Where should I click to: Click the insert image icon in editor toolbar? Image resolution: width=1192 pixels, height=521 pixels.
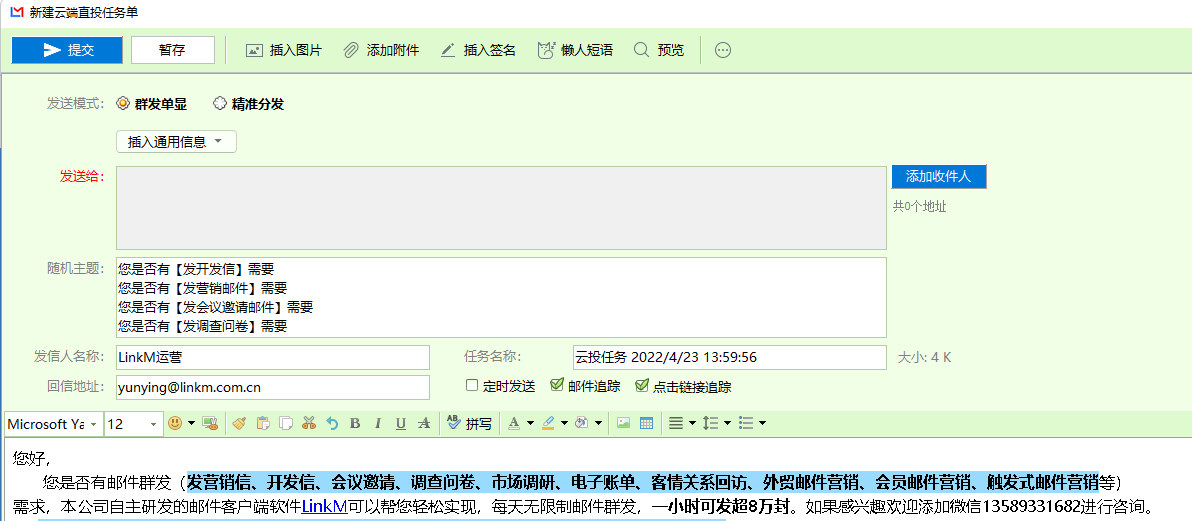[x=623, y=424]
